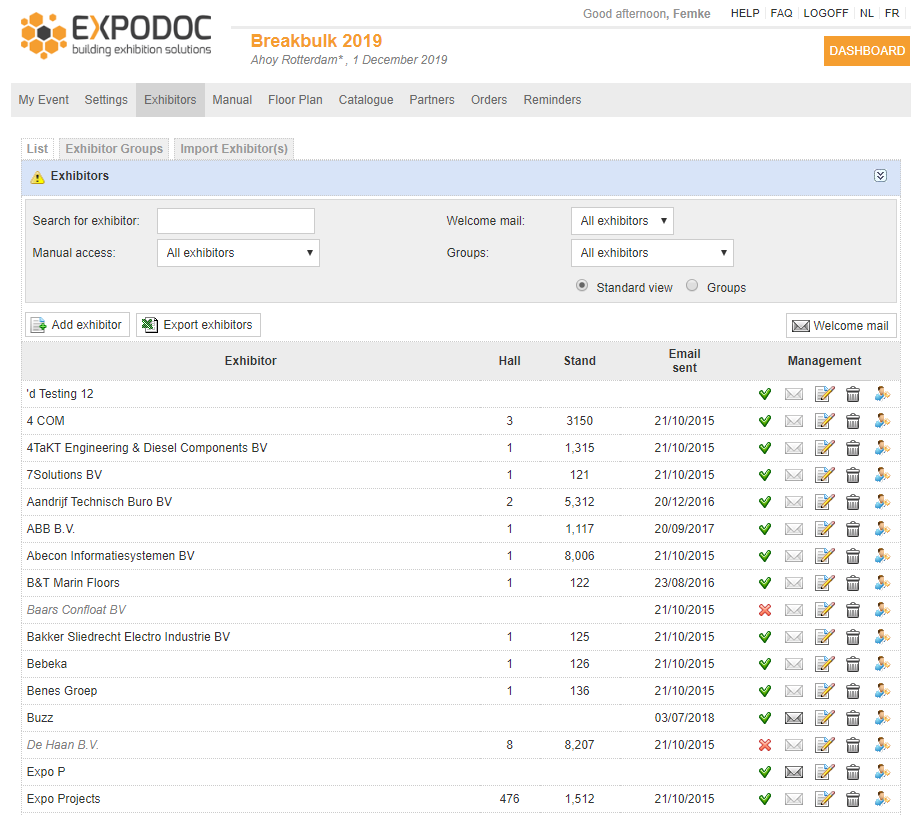Click the user icon for Expo Projects

click(x=882, y=799)
